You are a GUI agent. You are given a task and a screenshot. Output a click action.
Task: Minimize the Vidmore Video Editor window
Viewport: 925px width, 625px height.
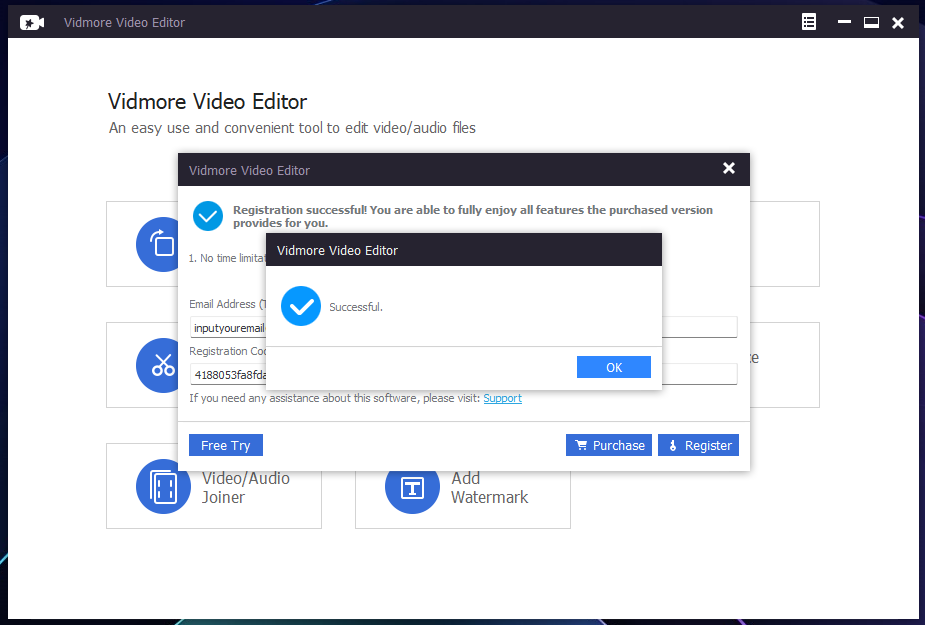(x=844, y=22)
